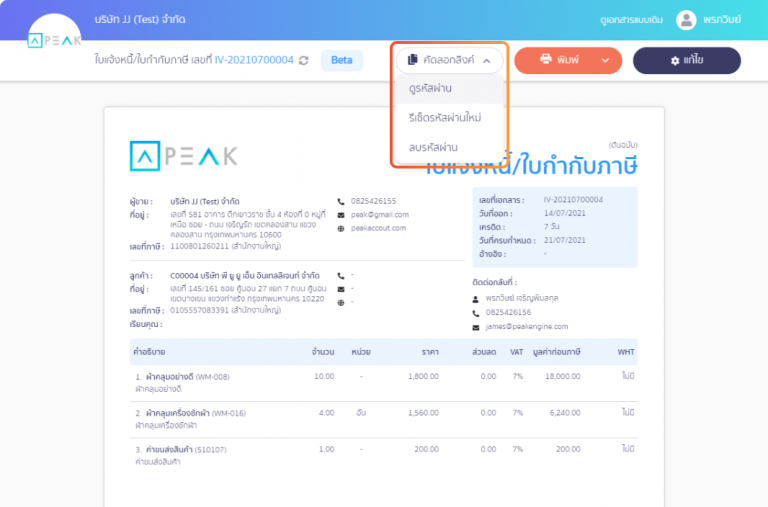Viewport: 768px width, 507px height.
Task: Click the Beta badge
Action: point(341,60)
